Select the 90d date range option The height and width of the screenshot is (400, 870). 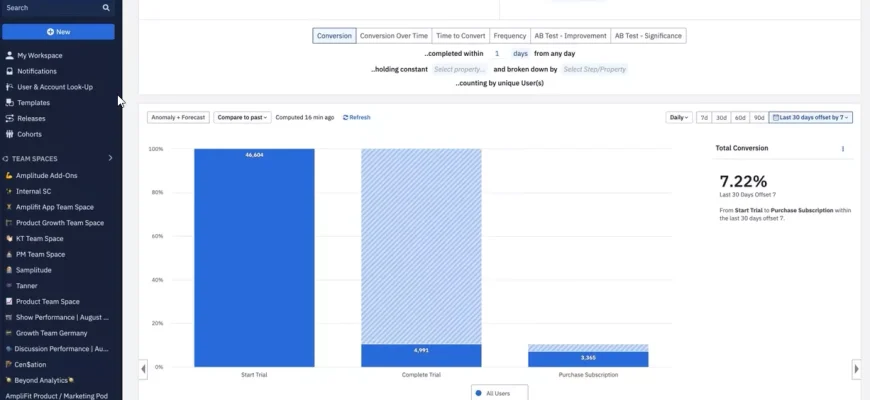[x=759, y=117]
